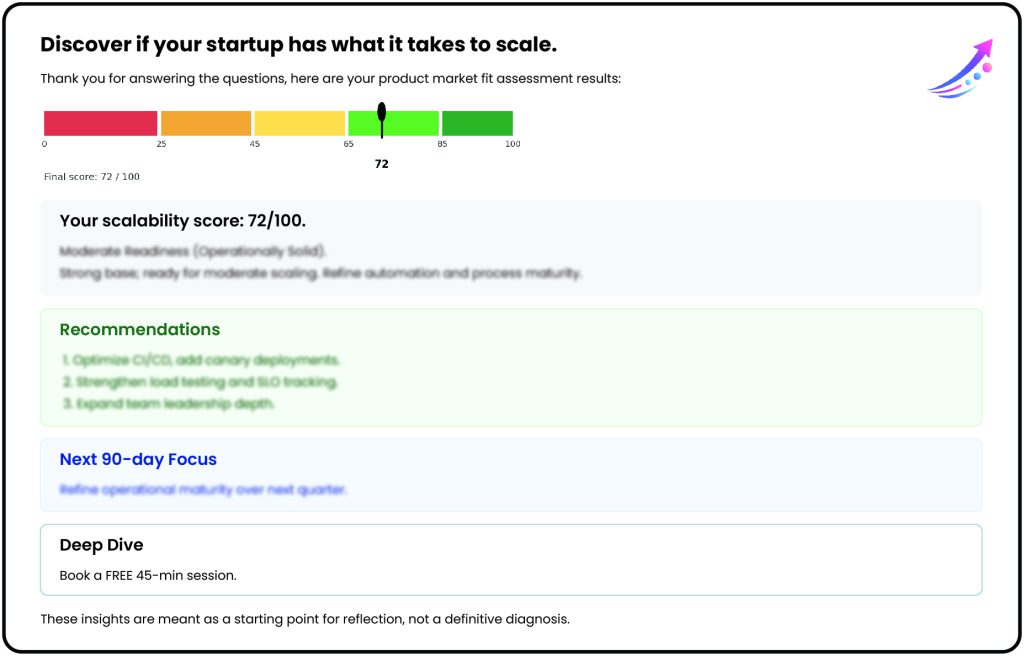Screen dimensions: 1024x656
Task: Click the 'Discover if your startup' title
Action: tap(298, 45)
